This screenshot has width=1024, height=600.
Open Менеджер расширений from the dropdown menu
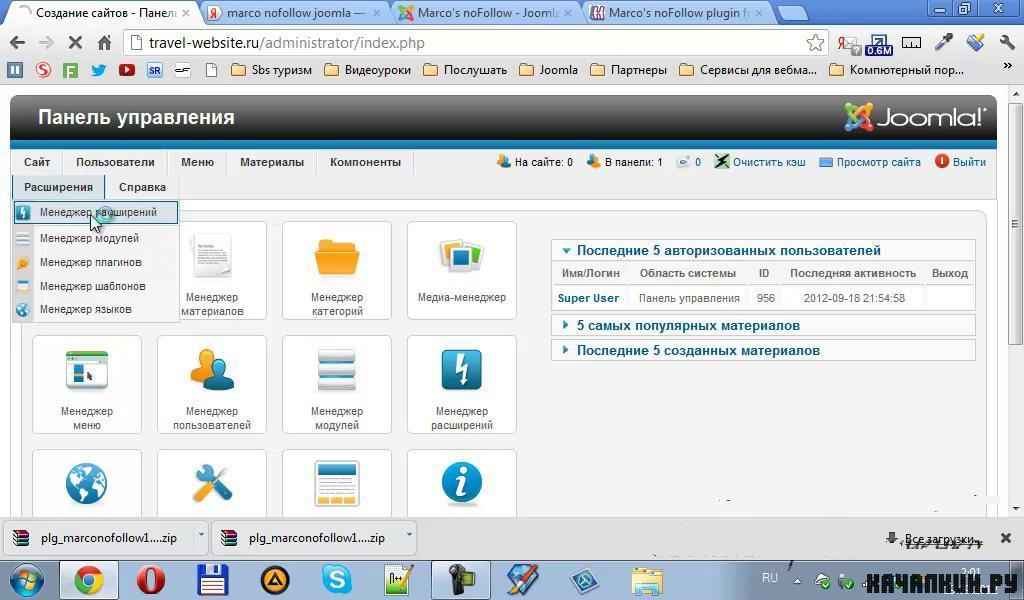[95, 212]
